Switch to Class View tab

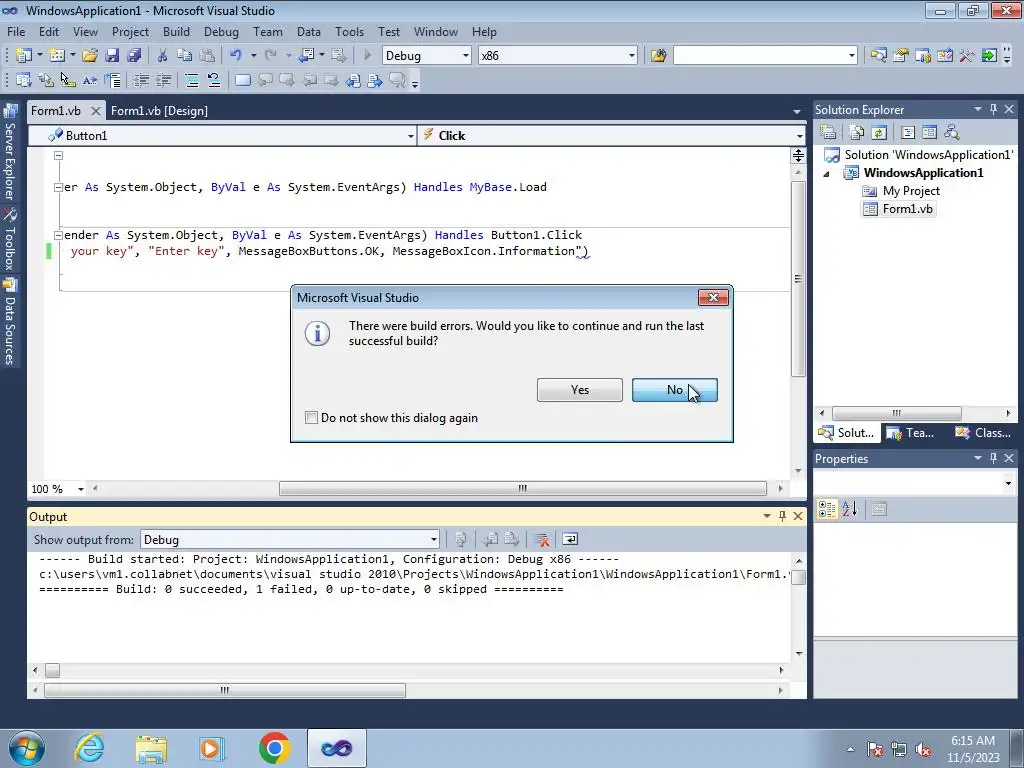pos(983,432)
